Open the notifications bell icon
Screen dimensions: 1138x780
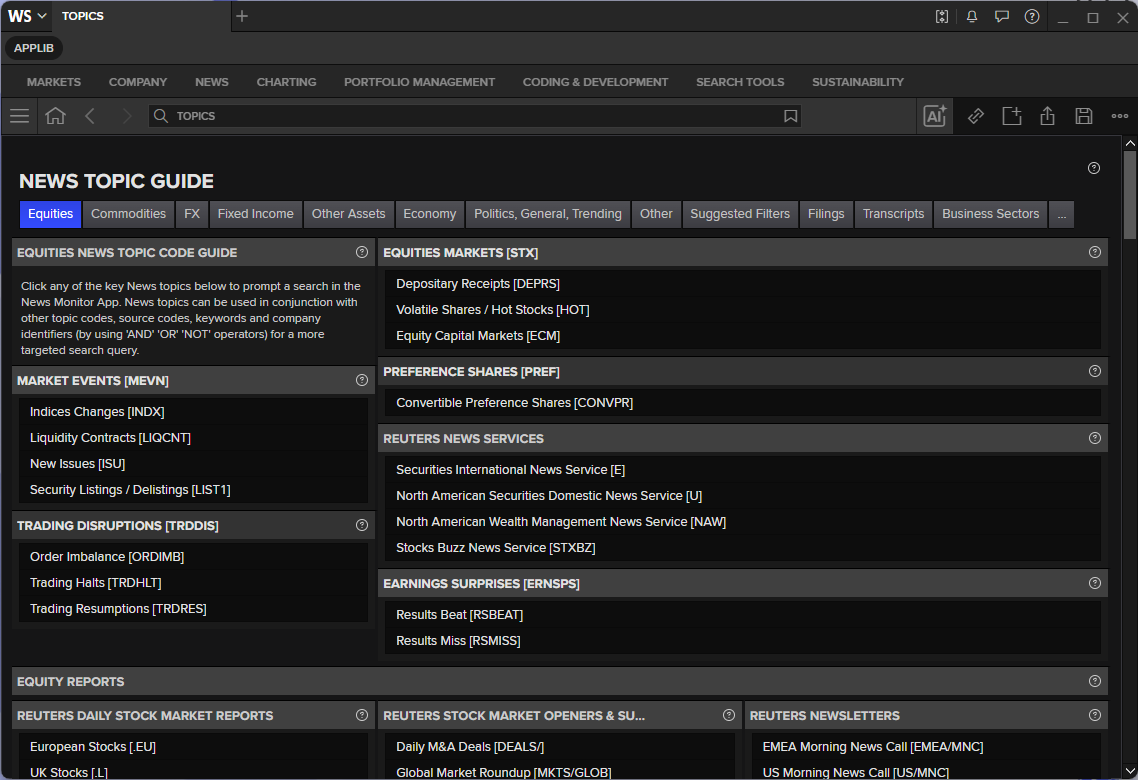click(972, 17)
